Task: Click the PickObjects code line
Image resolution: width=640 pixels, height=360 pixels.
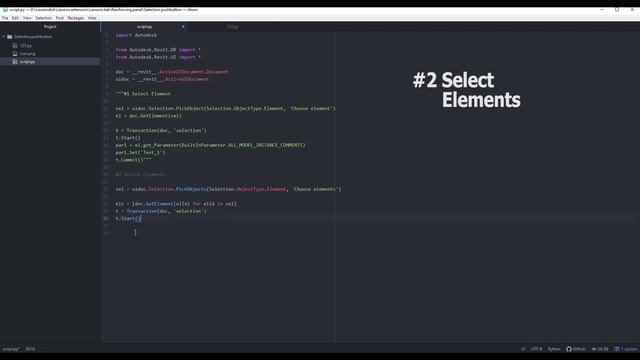Action: pos(228,189)
